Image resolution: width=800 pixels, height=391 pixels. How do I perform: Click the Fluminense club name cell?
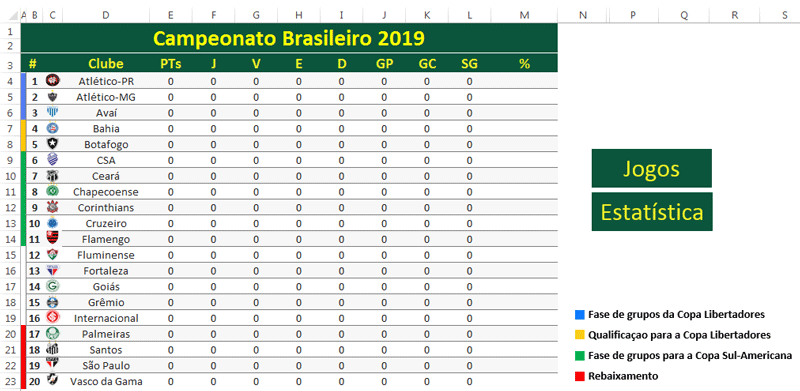106,255
